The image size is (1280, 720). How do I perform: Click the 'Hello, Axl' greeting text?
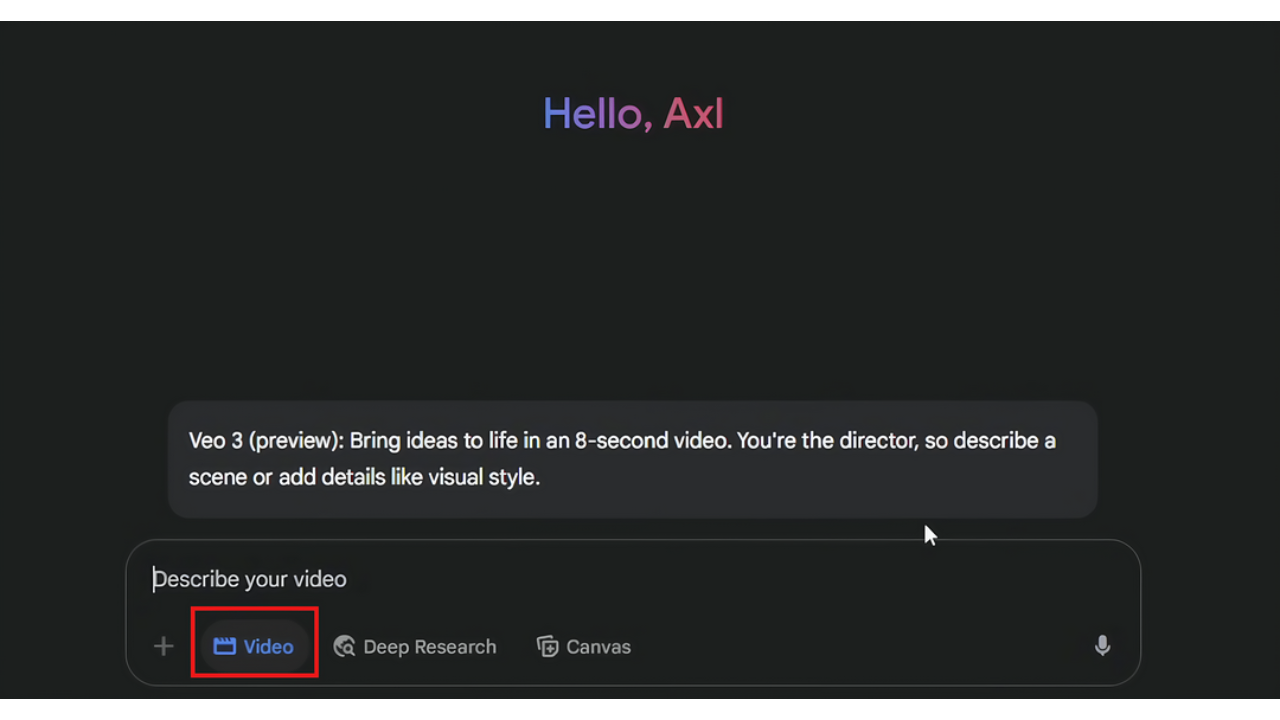coord(633,113)
